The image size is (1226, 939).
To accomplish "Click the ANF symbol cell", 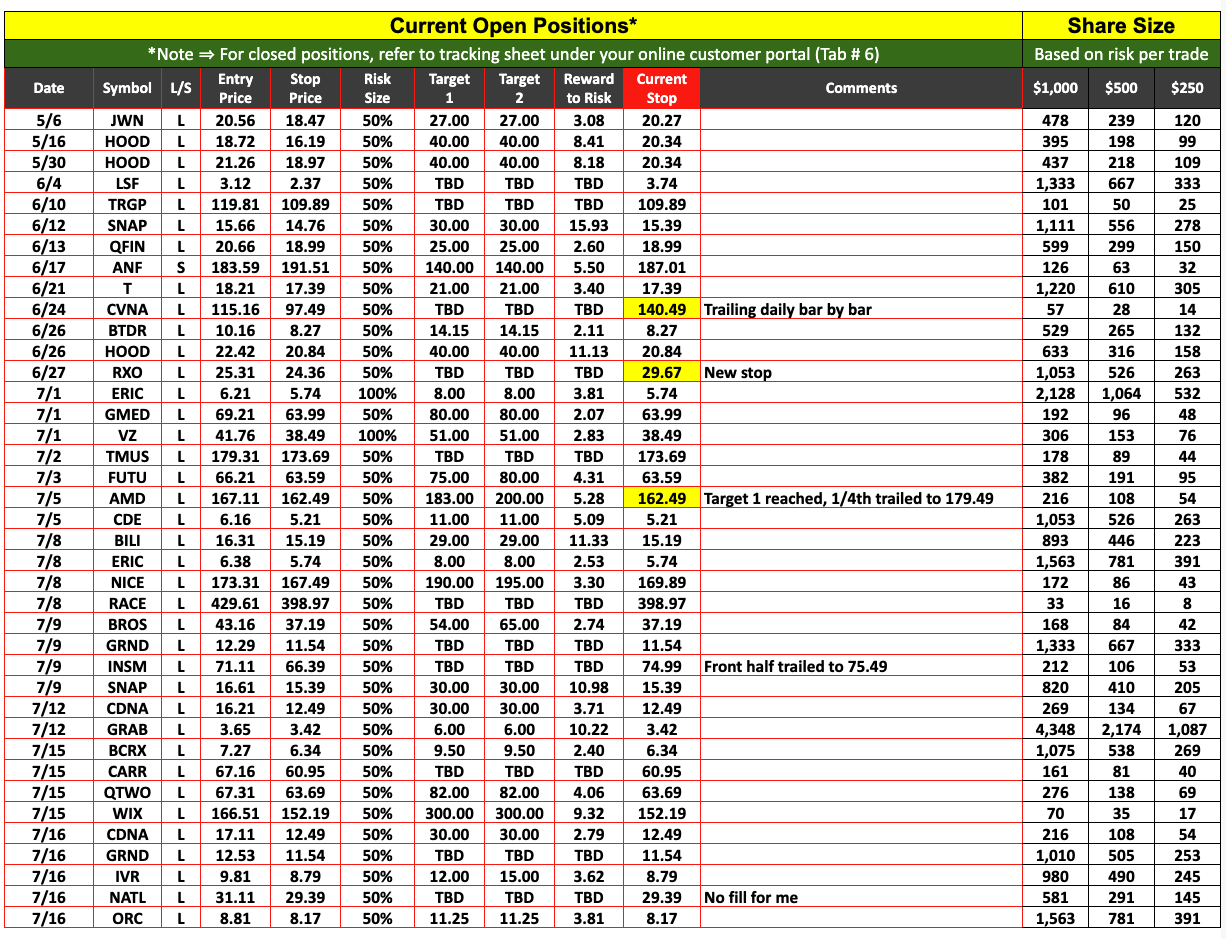I will pos(127,268).
